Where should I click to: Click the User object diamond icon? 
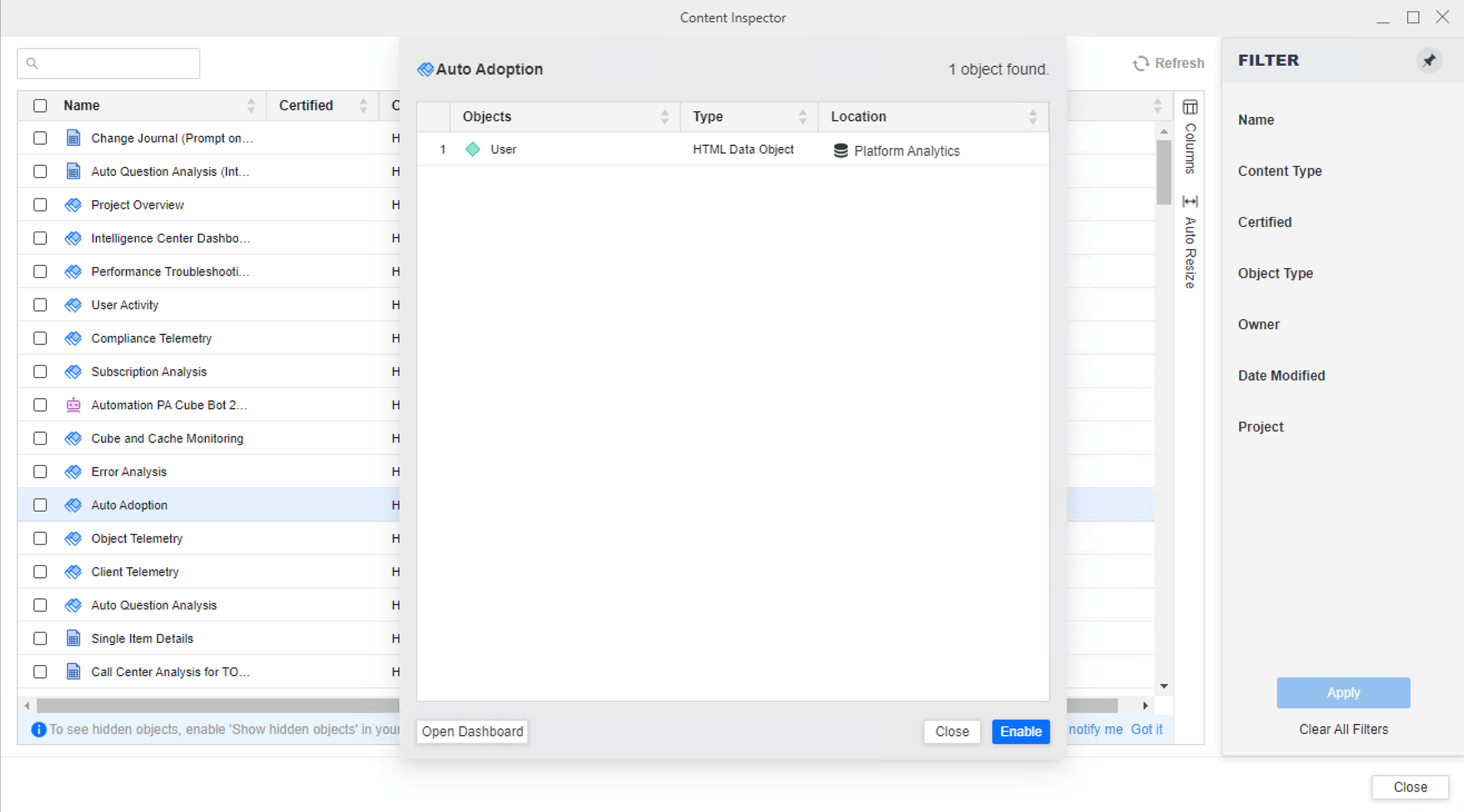tap(473, 150)
